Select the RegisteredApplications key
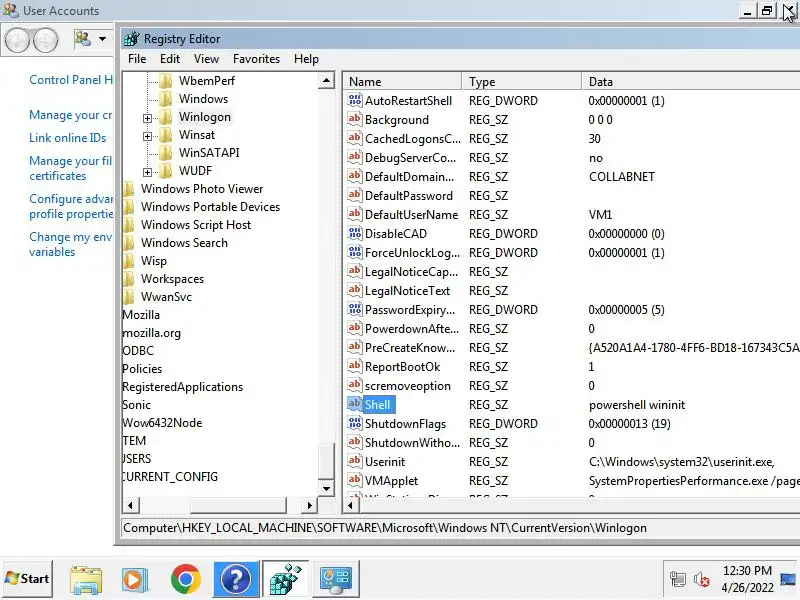Viewport: 800px width, 600px height. pyautogui.click(x=183, y=387)
